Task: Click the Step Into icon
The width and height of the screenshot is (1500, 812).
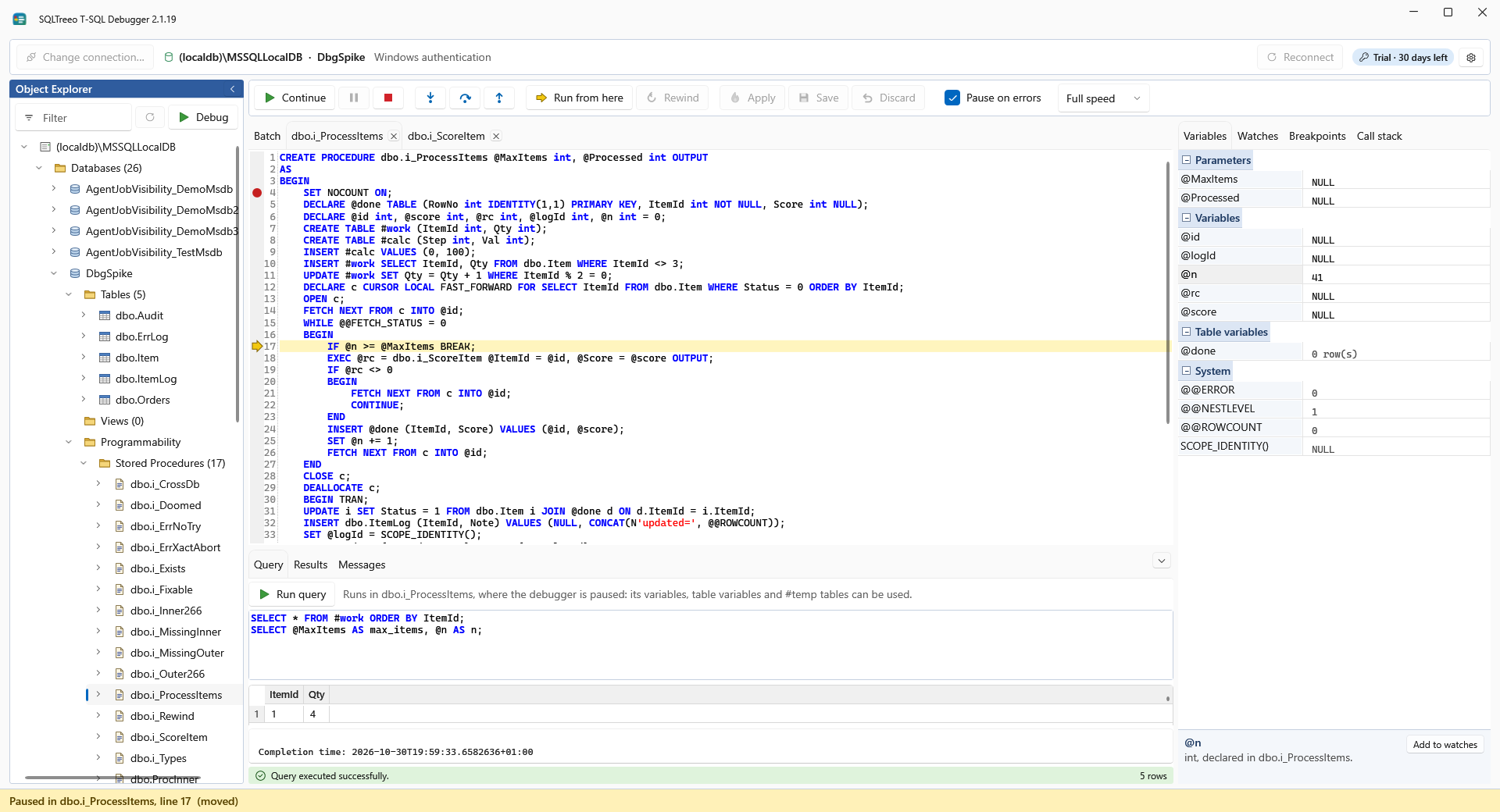Action: pyautogui.click(x=430, y=98)
